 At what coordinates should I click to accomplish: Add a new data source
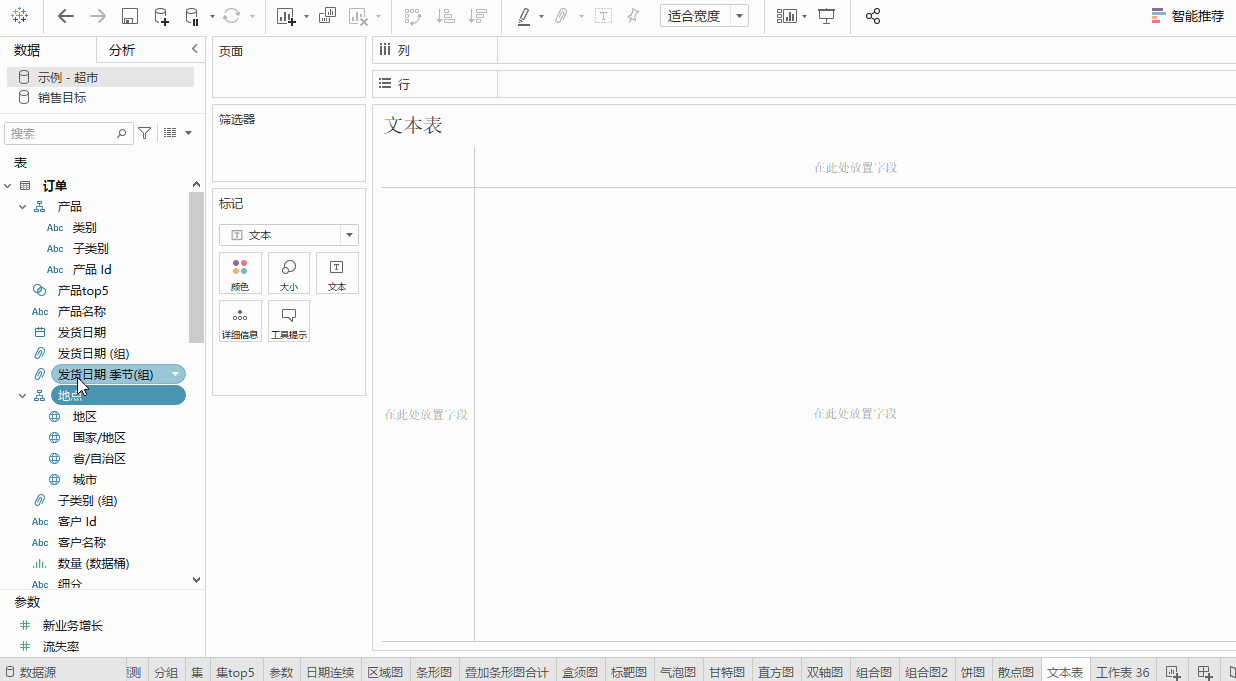coord(161,16)
